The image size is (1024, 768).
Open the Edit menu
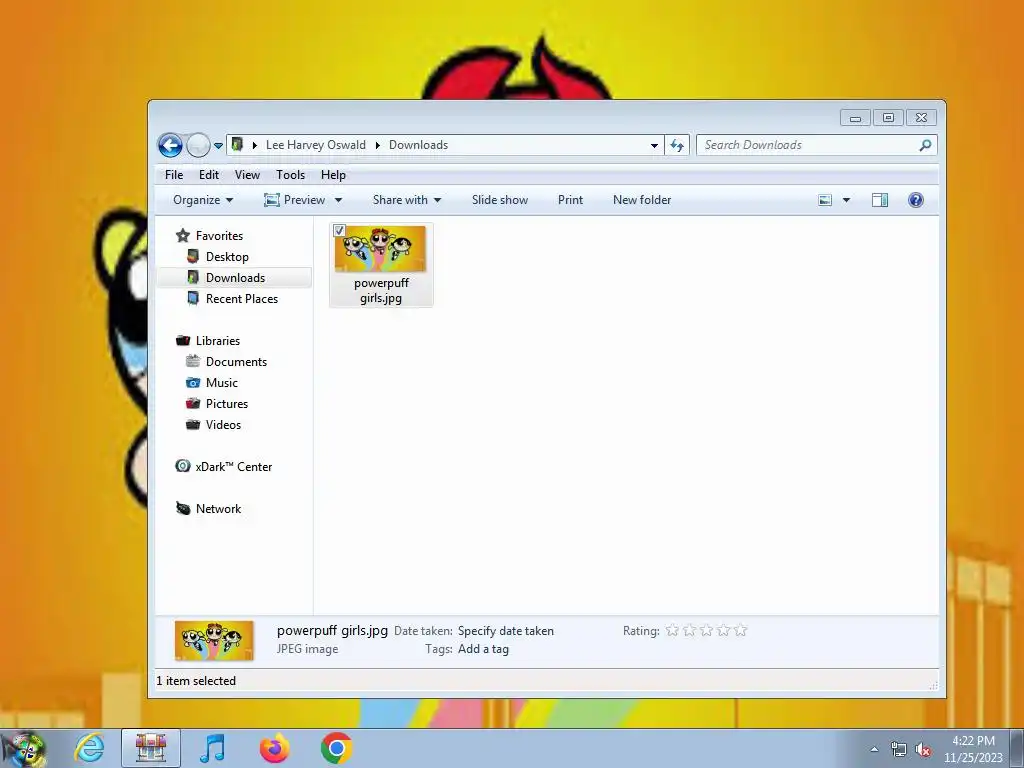pos(209,175)
